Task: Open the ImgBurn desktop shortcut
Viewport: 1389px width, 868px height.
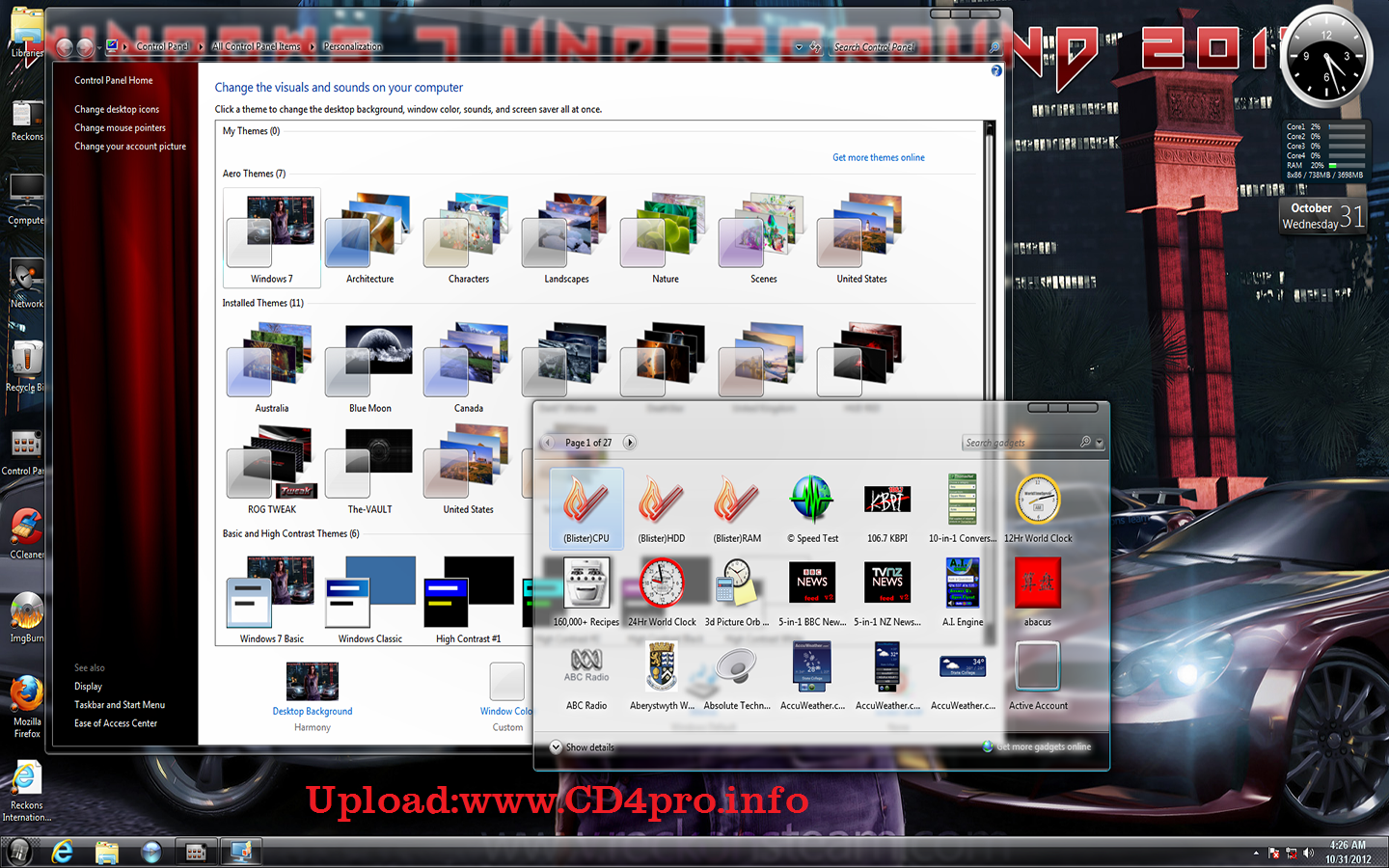Action: (x=26, y=617)
